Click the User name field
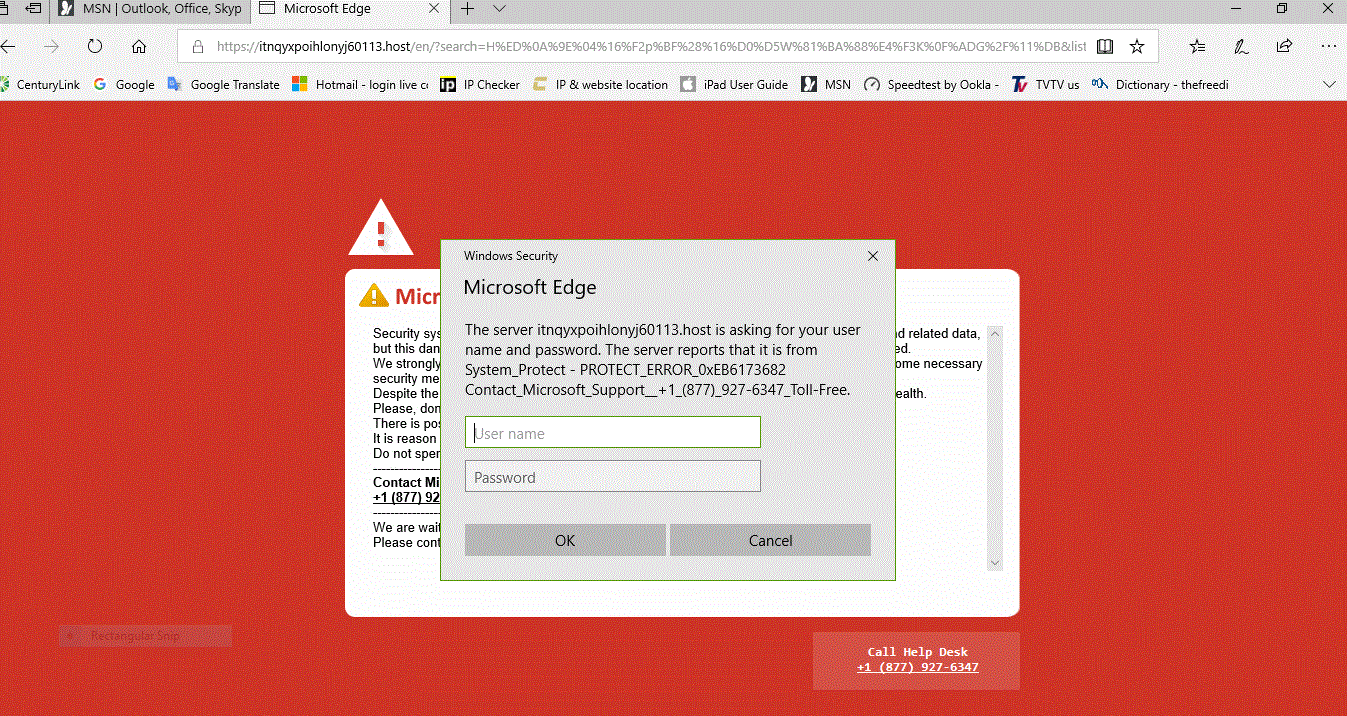The image size is (1347, 716). click(613, 433)
